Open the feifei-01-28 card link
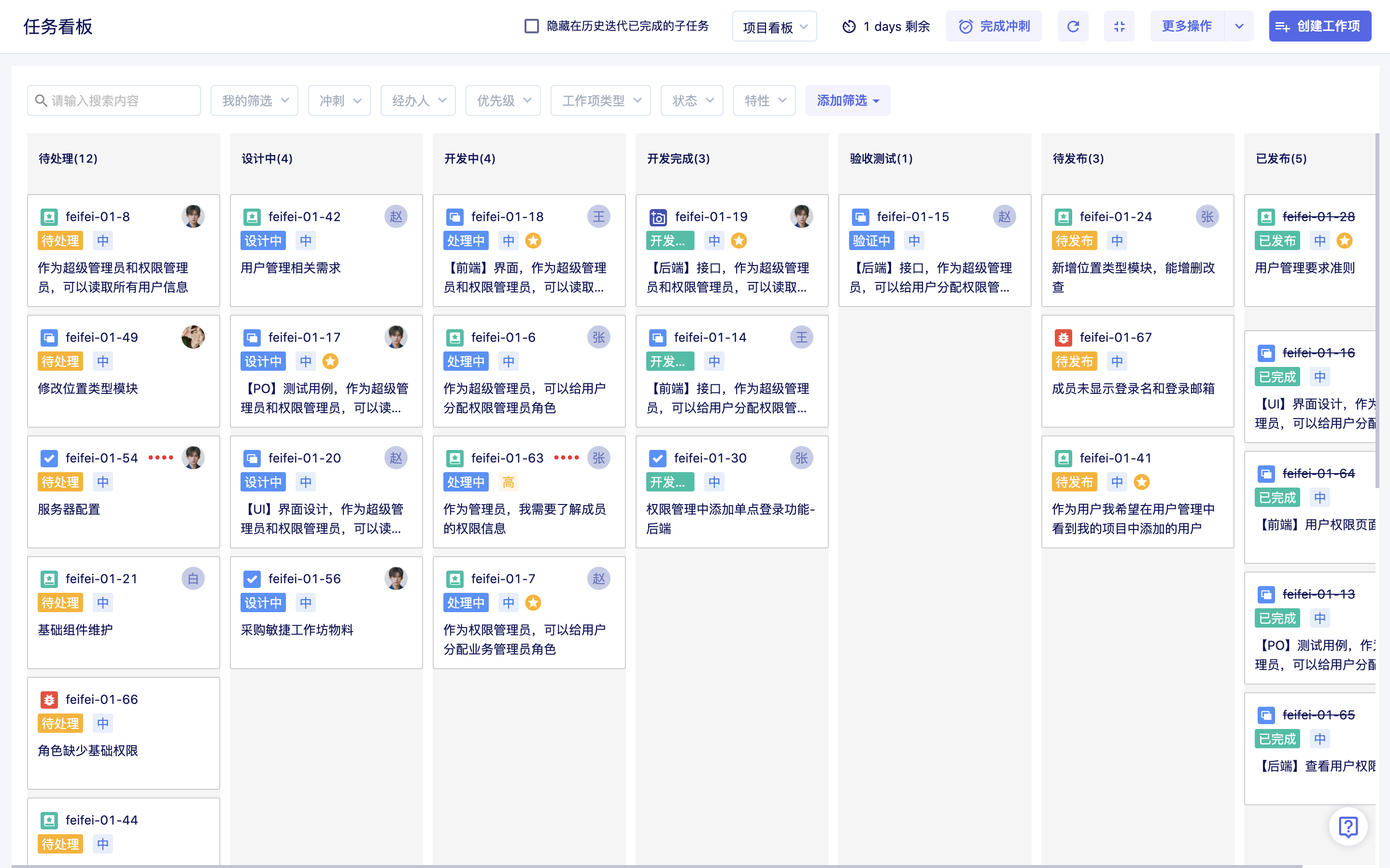The width and height of the screenshot is (1390, 868). [x=1318, y=217]
